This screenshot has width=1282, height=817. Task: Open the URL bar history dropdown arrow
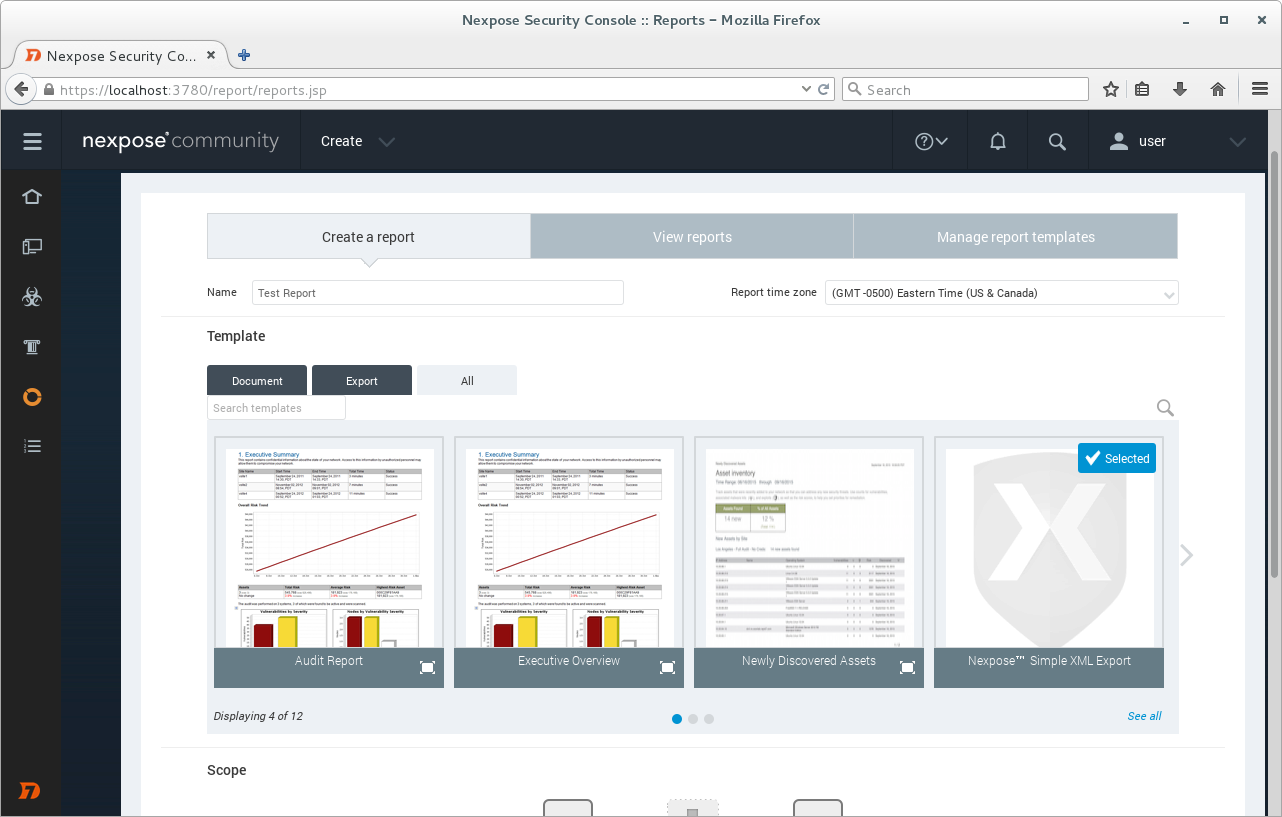806,89
